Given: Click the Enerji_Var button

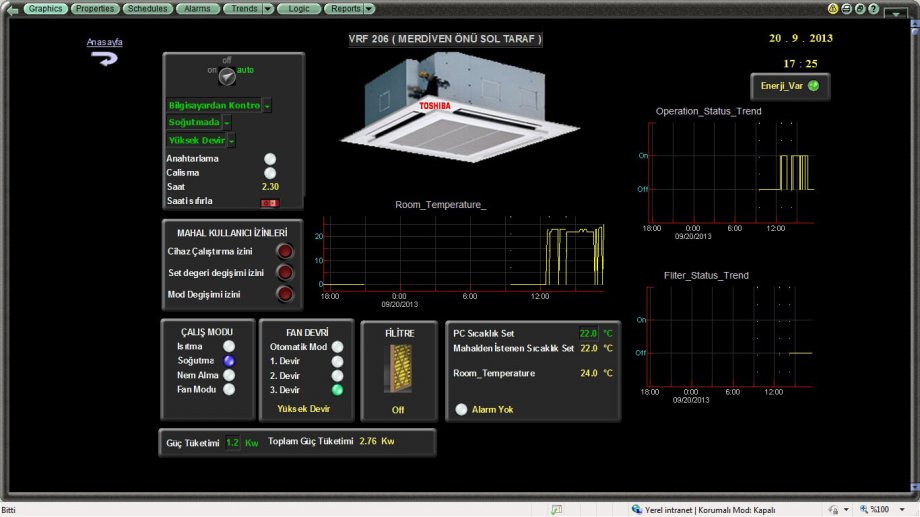Looking at the screenshot, I should coord(790,86).
